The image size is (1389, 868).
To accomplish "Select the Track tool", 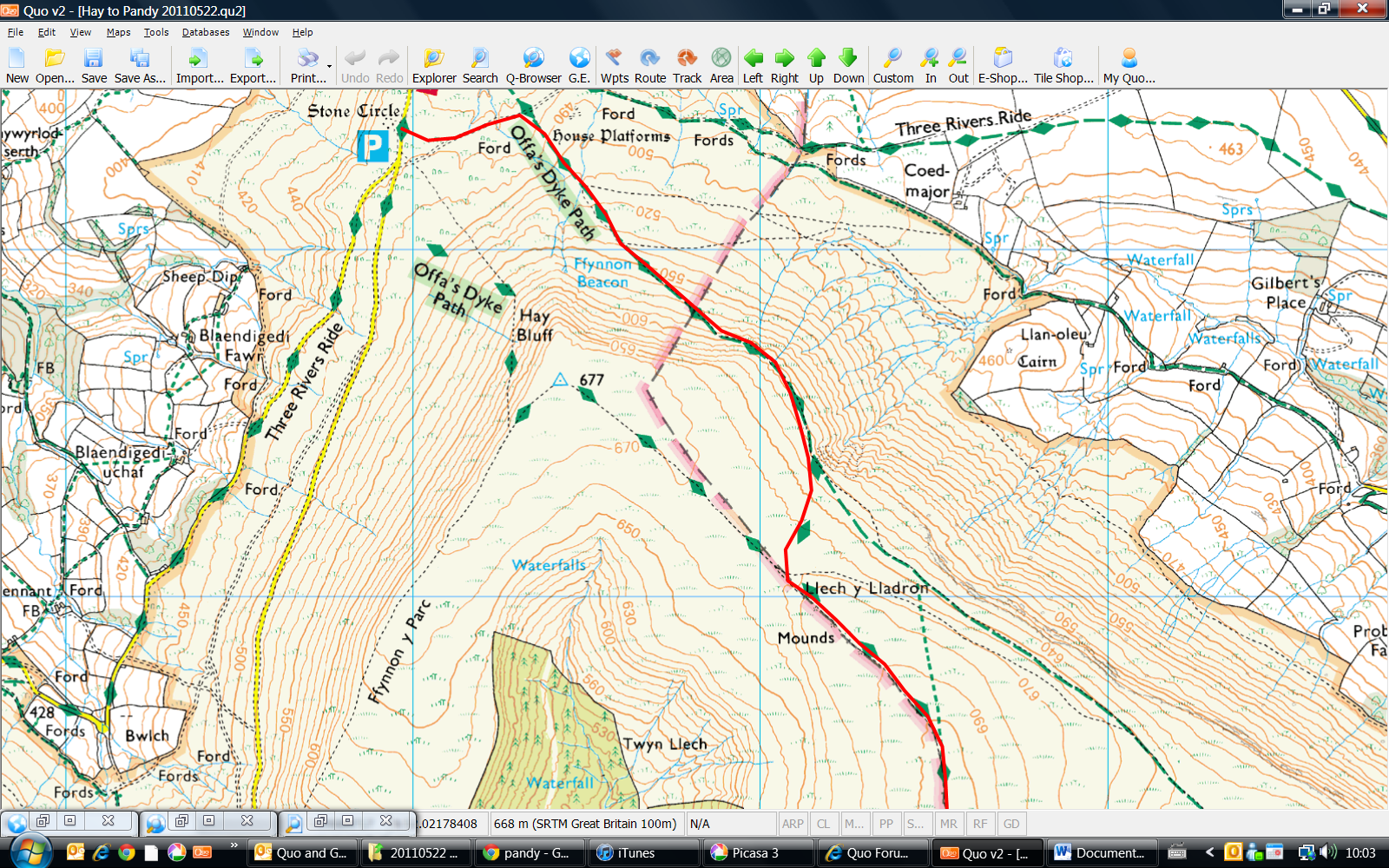I will tap(687, 62).
